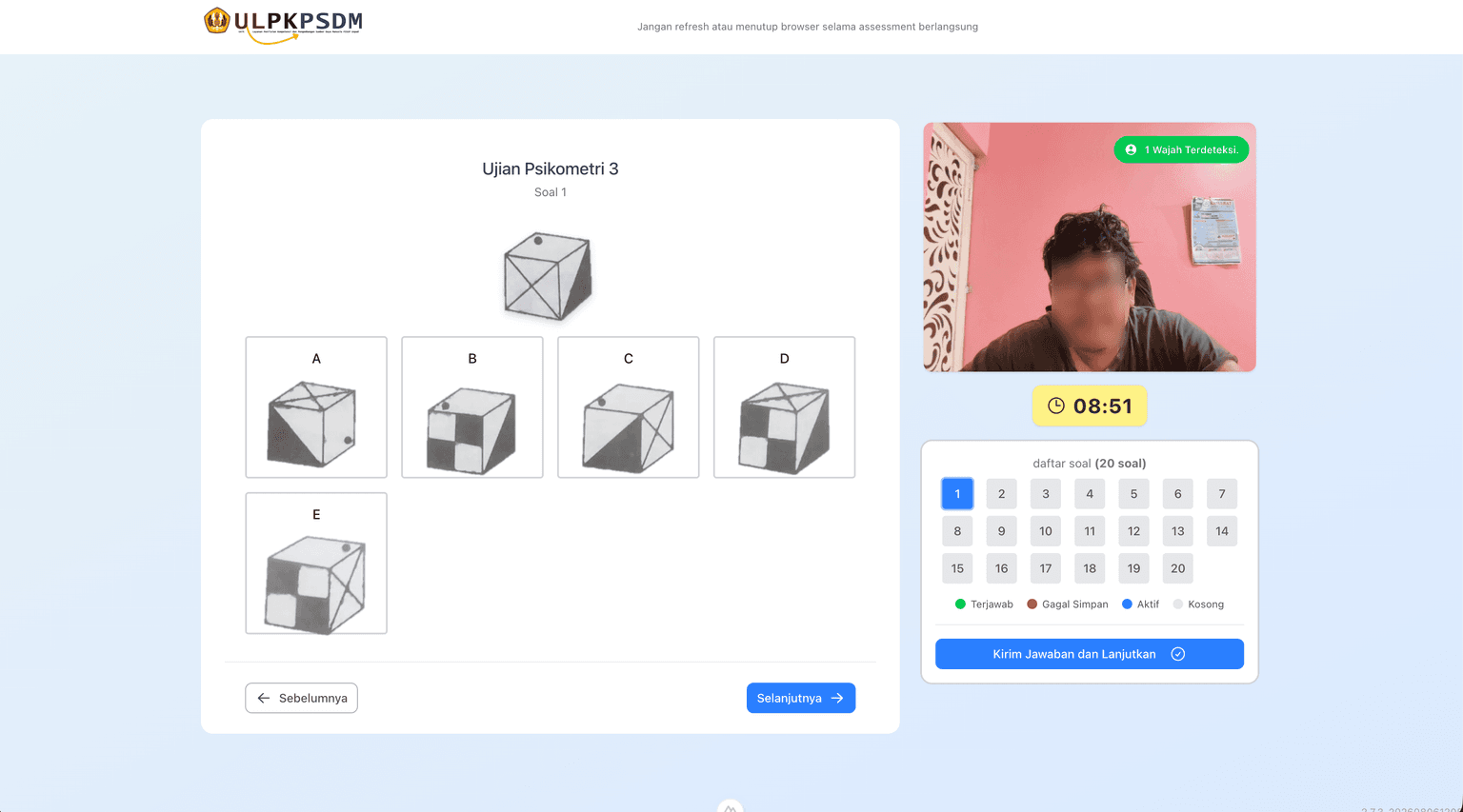Click the 'Aktif' legend label
Viewport: 1463px width, 812px height.
(1148, 604)
